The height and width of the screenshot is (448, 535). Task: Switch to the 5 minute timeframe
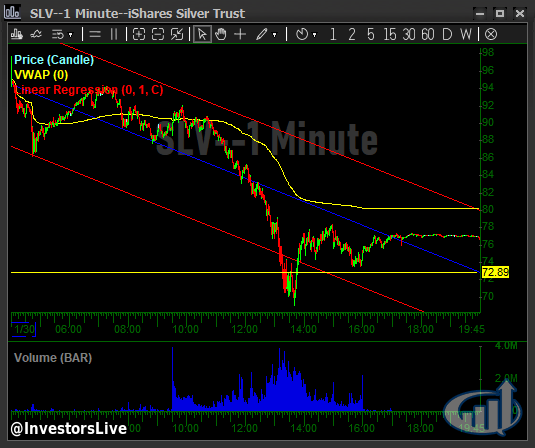[371, 34]
